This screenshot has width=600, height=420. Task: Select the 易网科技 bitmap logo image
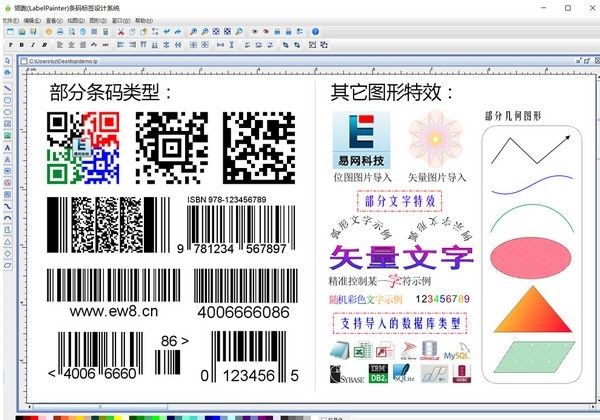pos(361,140)
